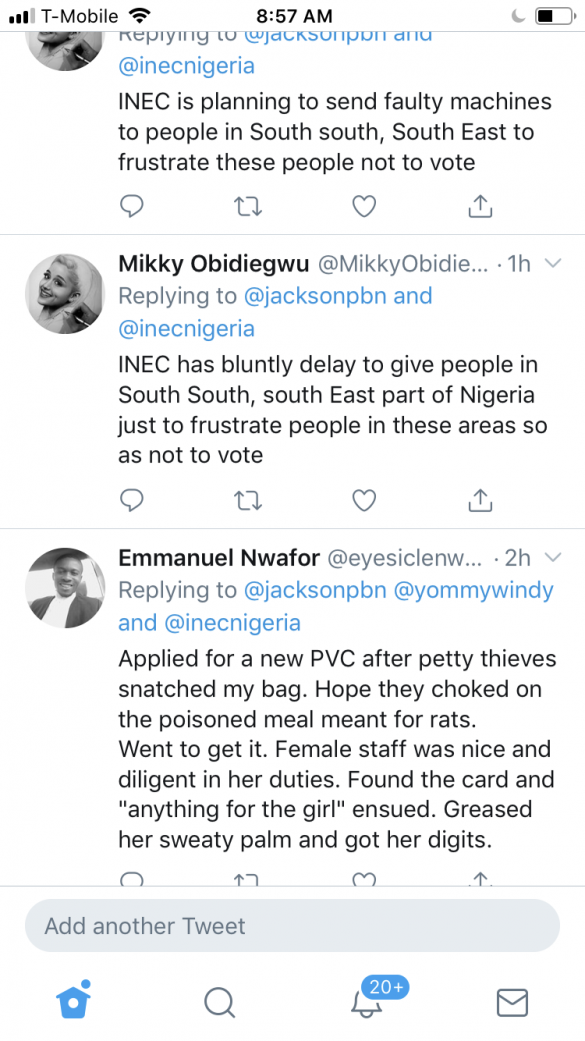This screenshot has height=1041, width=585.
Task: Reply to the faulty machines tweet
Action: click(131, 206)
